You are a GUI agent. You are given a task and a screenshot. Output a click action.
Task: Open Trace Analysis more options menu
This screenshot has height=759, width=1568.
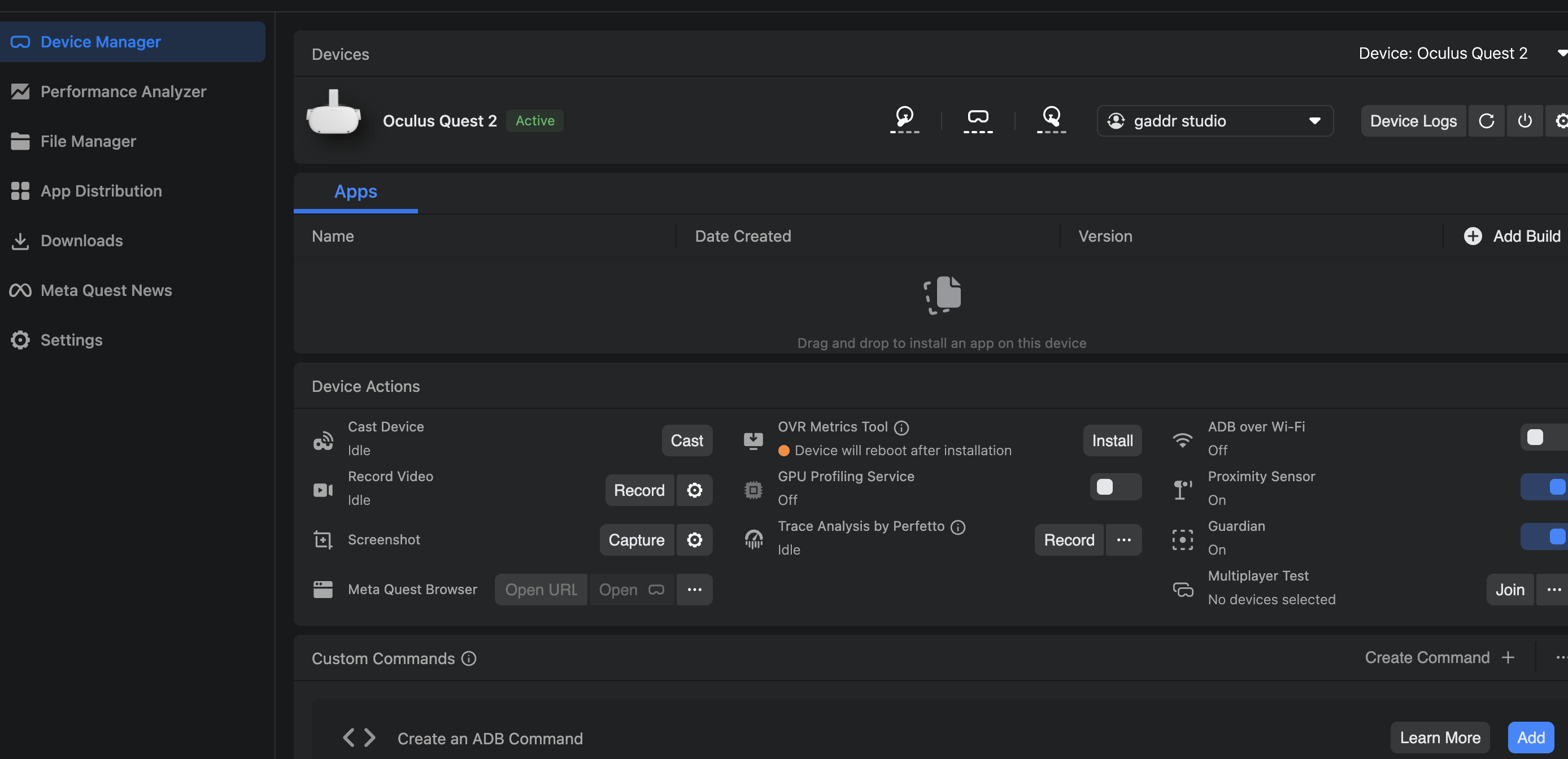click(x=1123, y=540)
